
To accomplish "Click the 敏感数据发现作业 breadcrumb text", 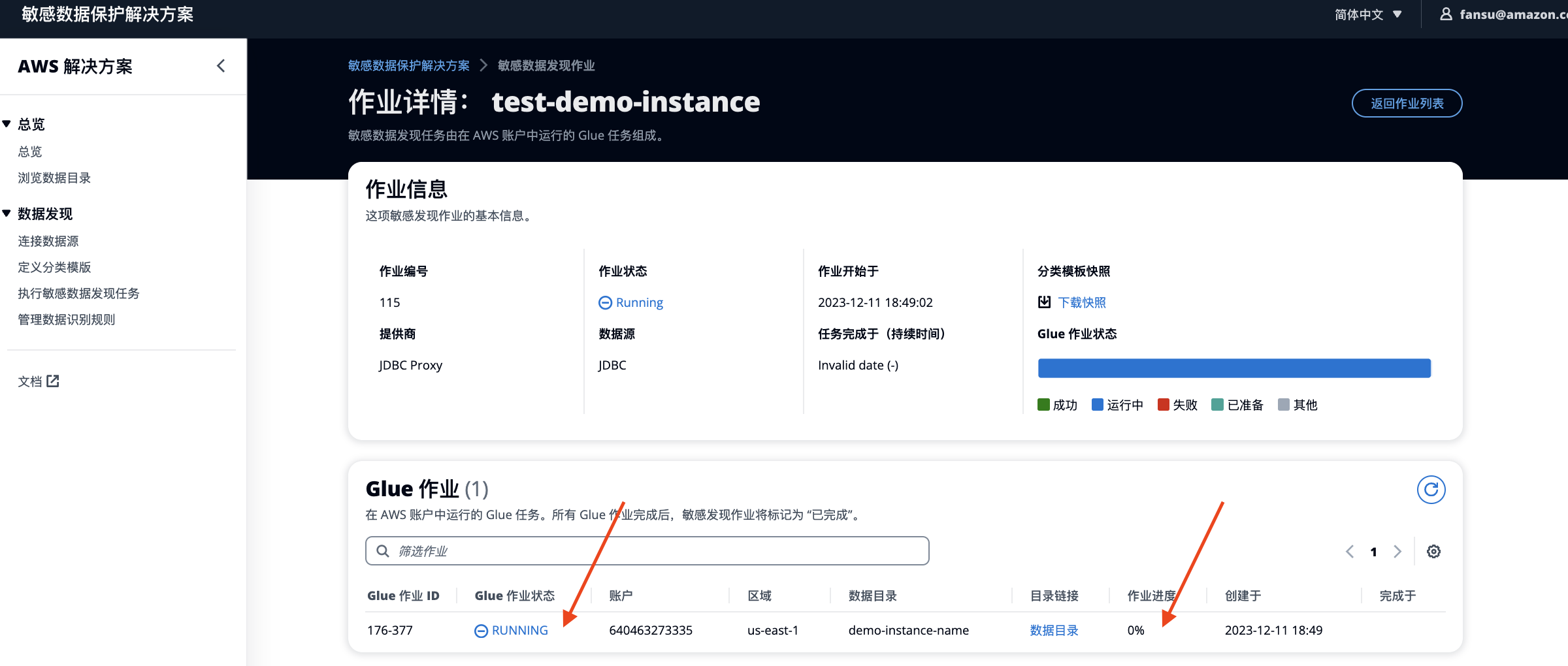I will 546,65.
